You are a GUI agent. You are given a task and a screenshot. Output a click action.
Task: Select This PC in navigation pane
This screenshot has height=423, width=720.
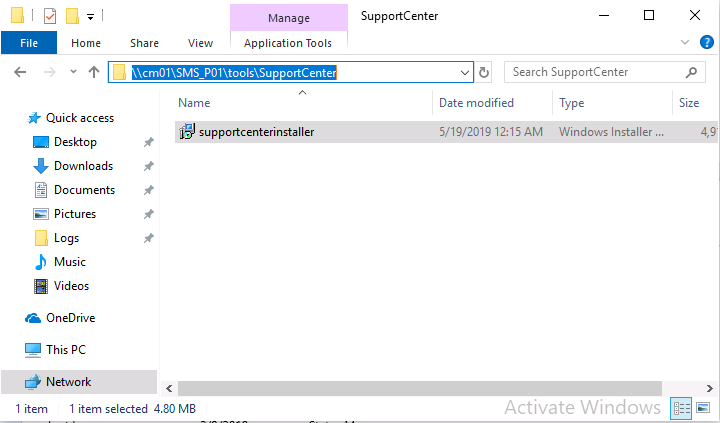tap(66, 350)
